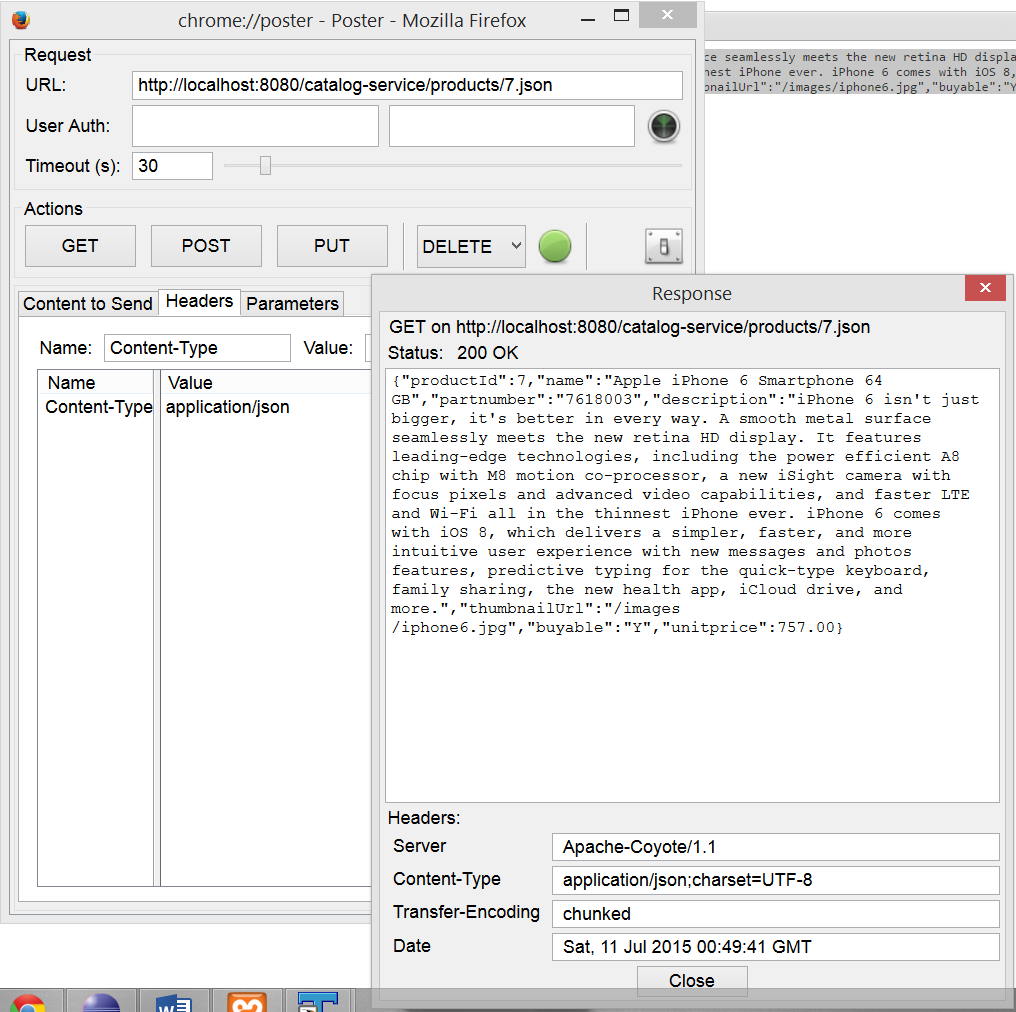This screenshot has width=1016, height=1012.
Task: Click the response Content-Type value field
Action: pos(776,880)
